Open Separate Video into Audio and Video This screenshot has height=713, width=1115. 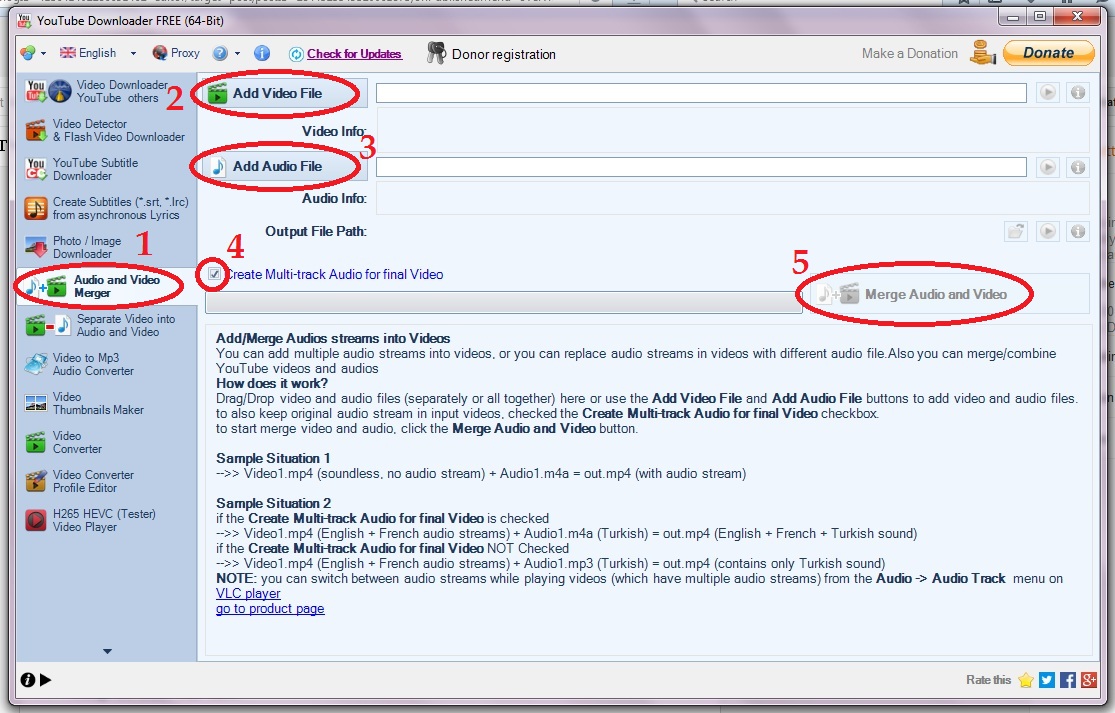point(100,326)
